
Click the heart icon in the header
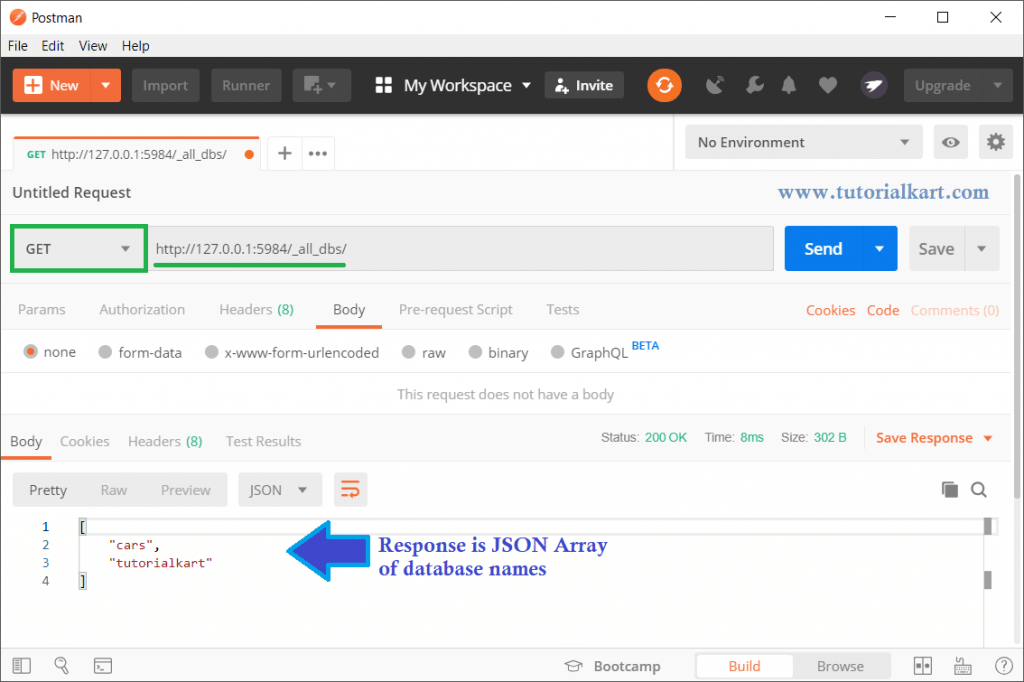click(827, 85)
